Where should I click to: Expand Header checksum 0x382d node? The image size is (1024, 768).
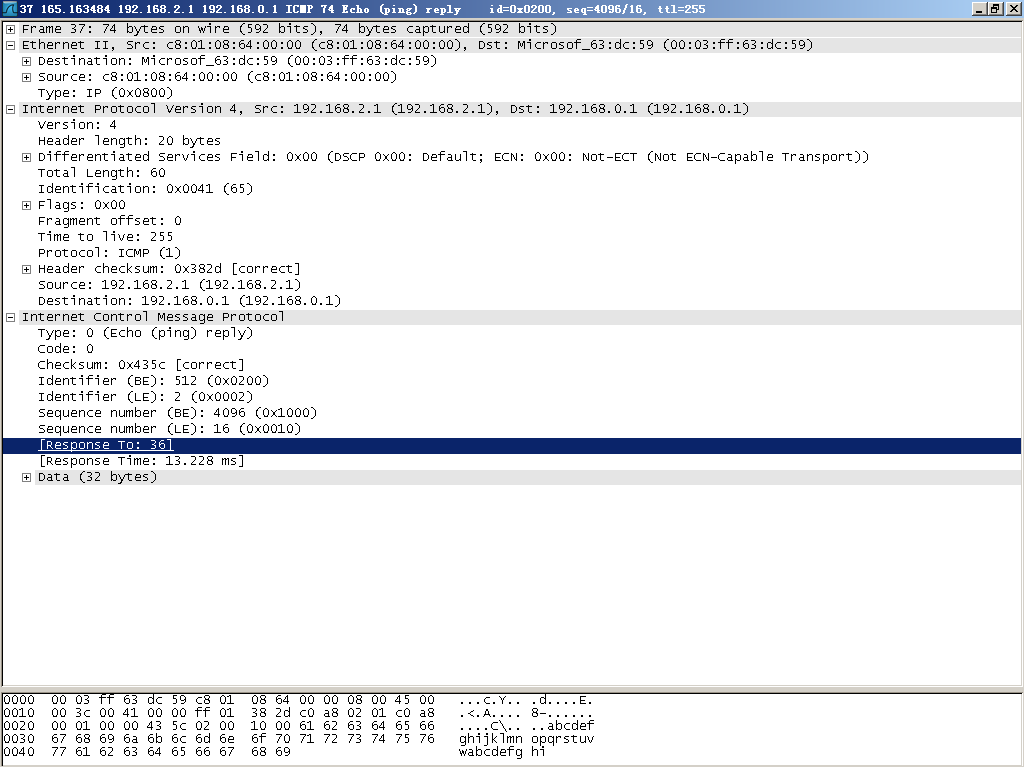click(26, 269)
